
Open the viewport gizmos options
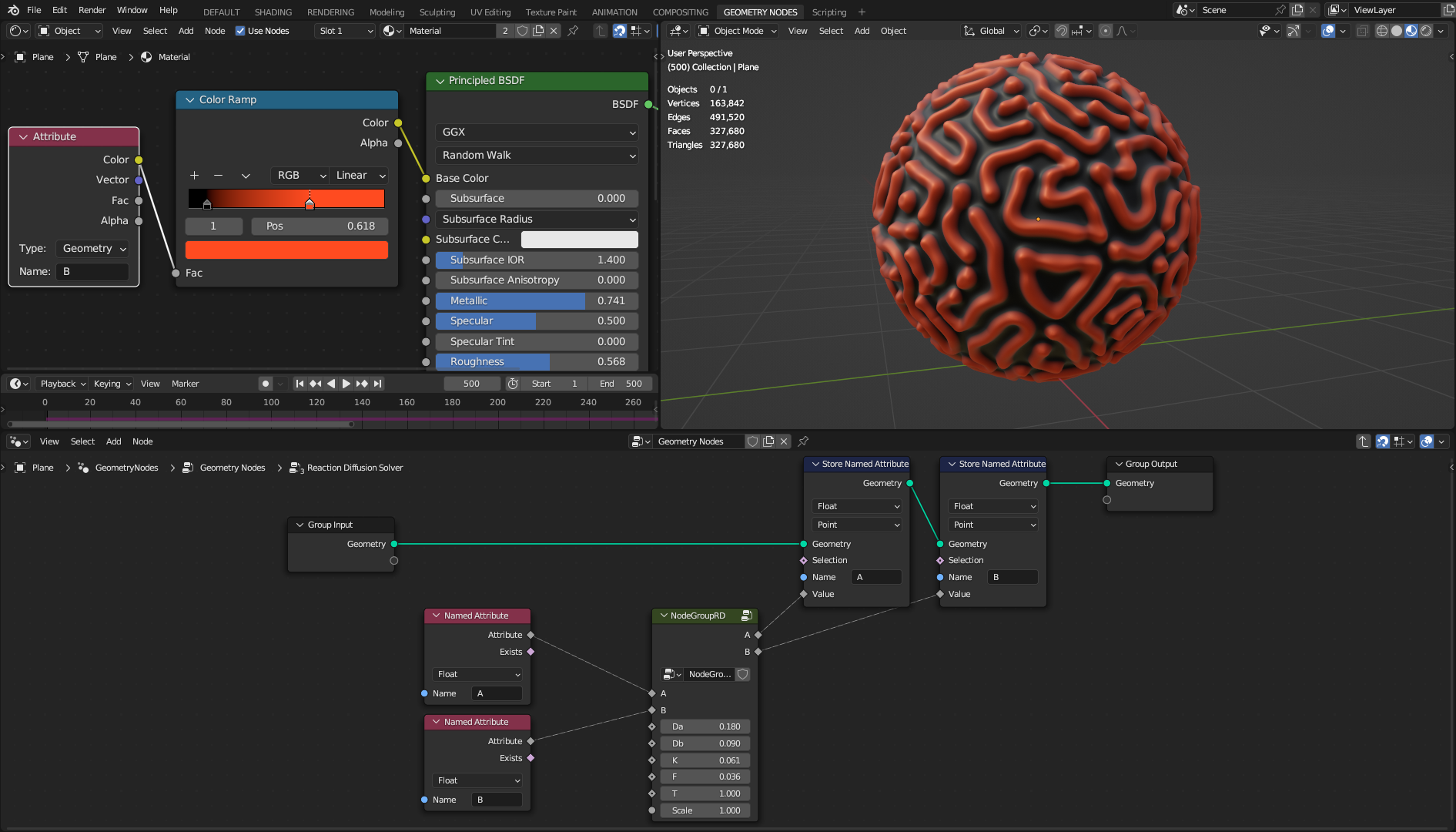coord(1308,31)
